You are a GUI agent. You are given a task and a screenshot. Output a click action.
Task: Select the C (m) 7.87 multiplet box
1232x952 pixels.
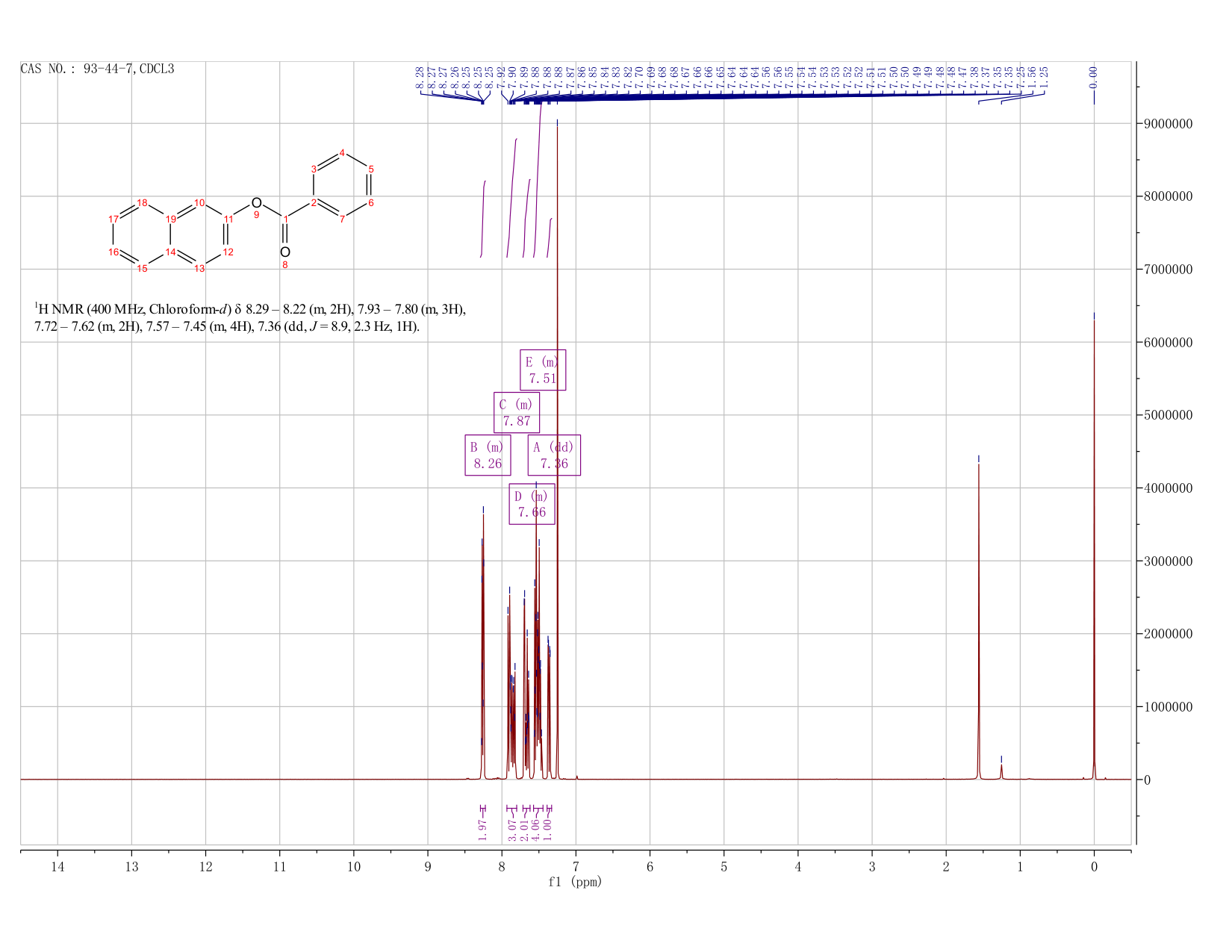517,412
